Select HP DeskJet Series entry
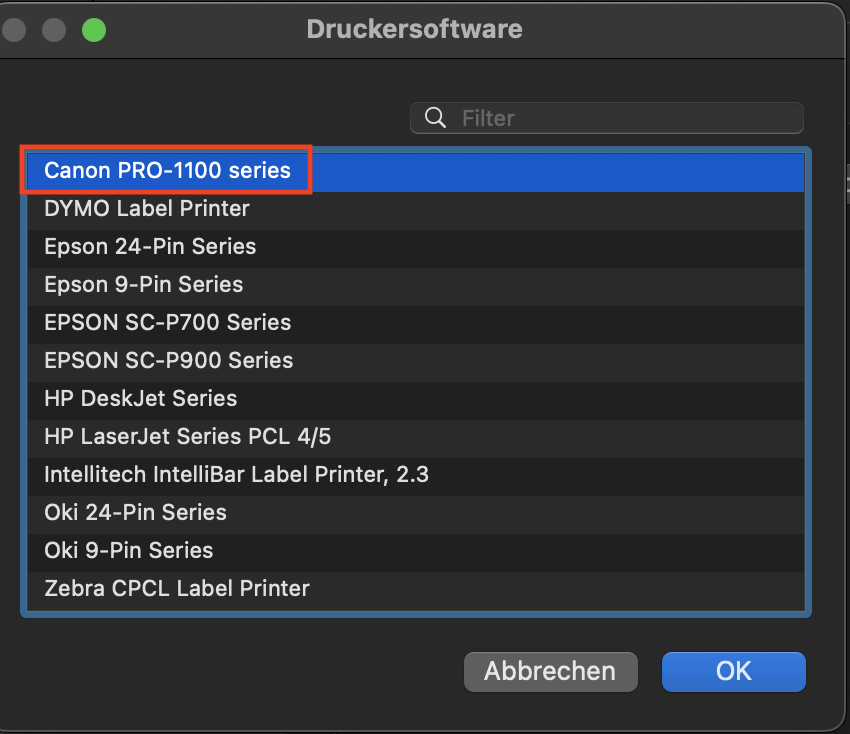The height and width of the screenshot is (734, 850). click(141, 399)
